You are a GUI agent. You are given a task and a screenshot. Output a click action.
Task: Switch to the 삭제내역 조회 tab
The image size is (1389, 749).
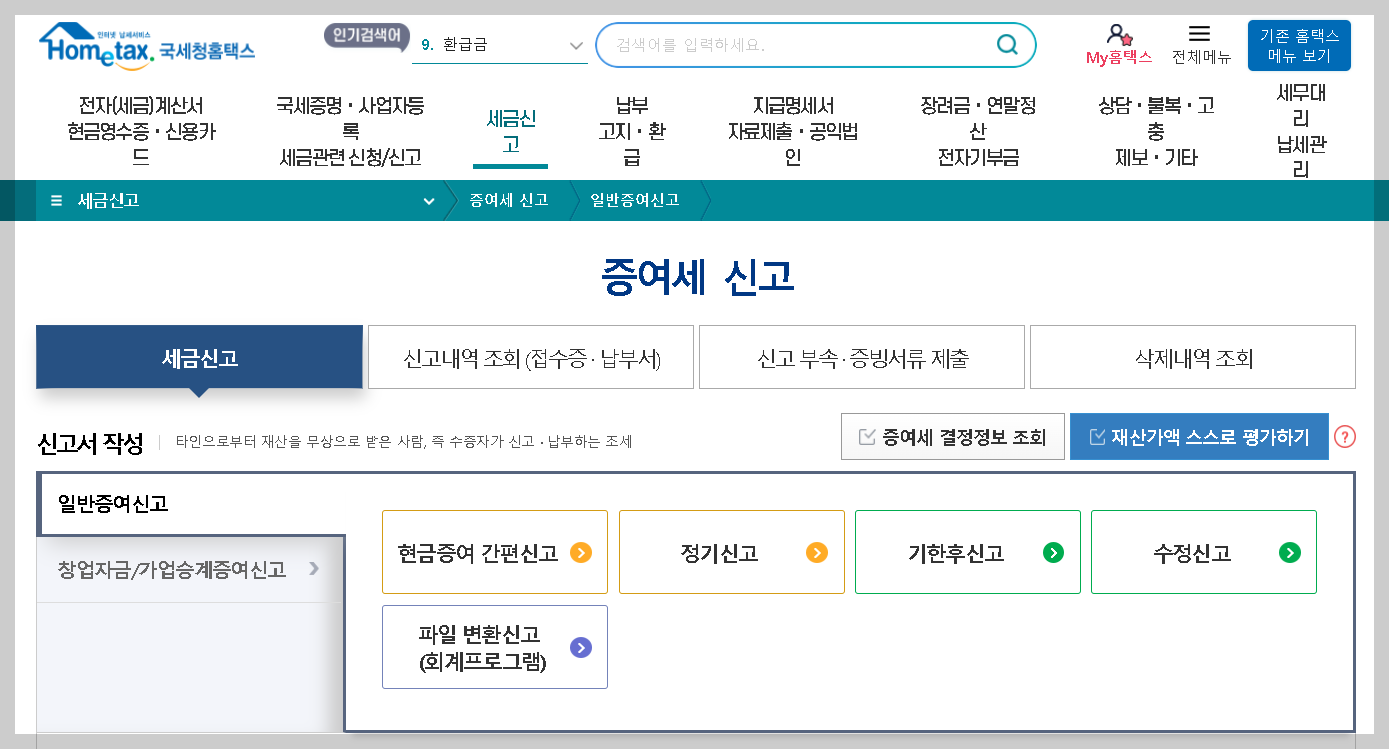pyautogui.click(x=1190, y=357)
